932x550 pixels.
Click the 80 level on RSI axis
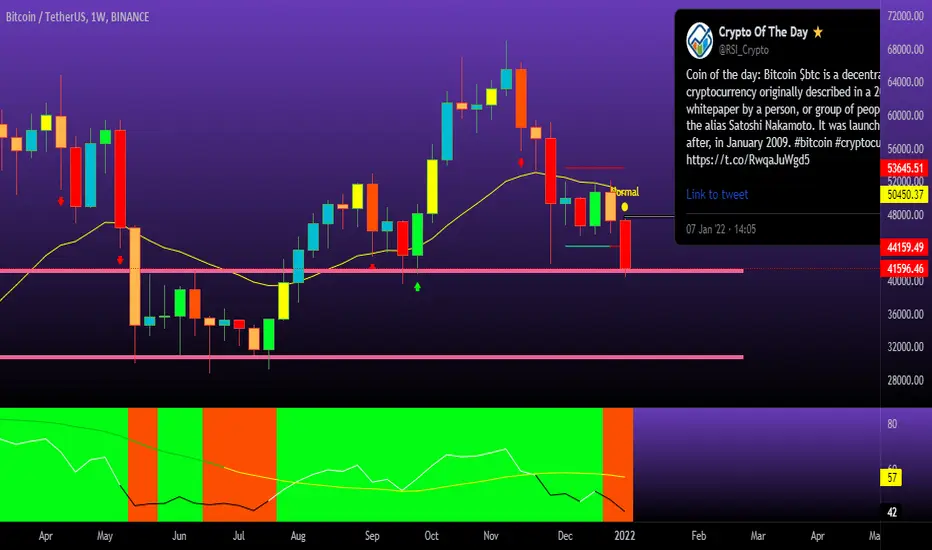coord(892,424)
